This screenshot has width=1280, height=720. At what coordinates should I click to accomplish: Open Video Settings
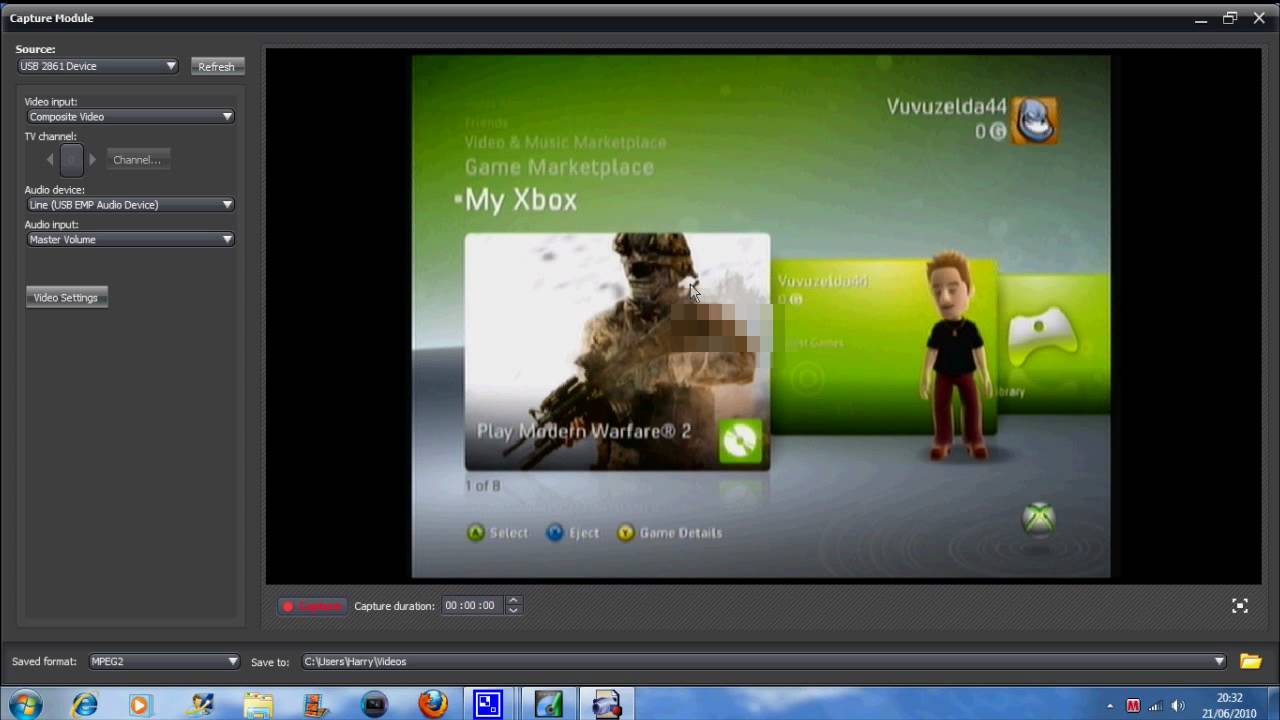tap(66, 297)
